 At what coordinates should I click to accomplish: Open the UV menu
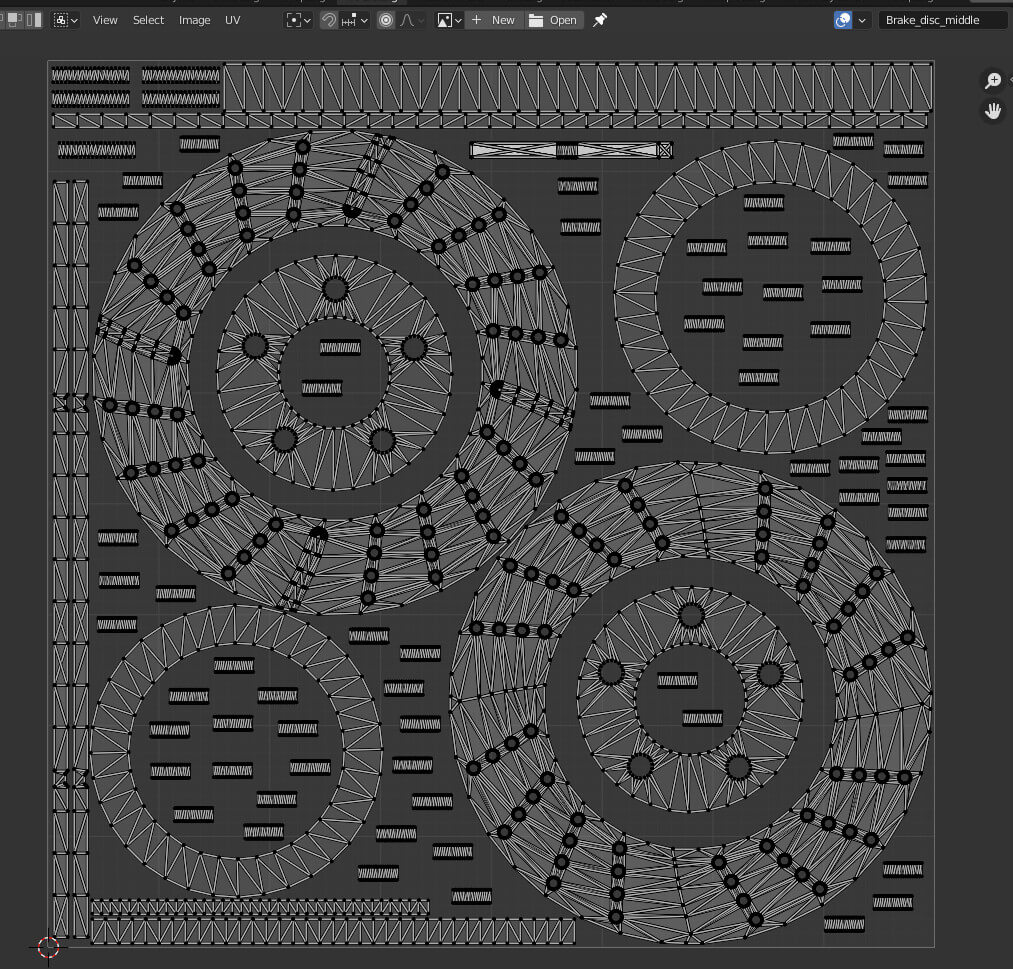(232, 20)
